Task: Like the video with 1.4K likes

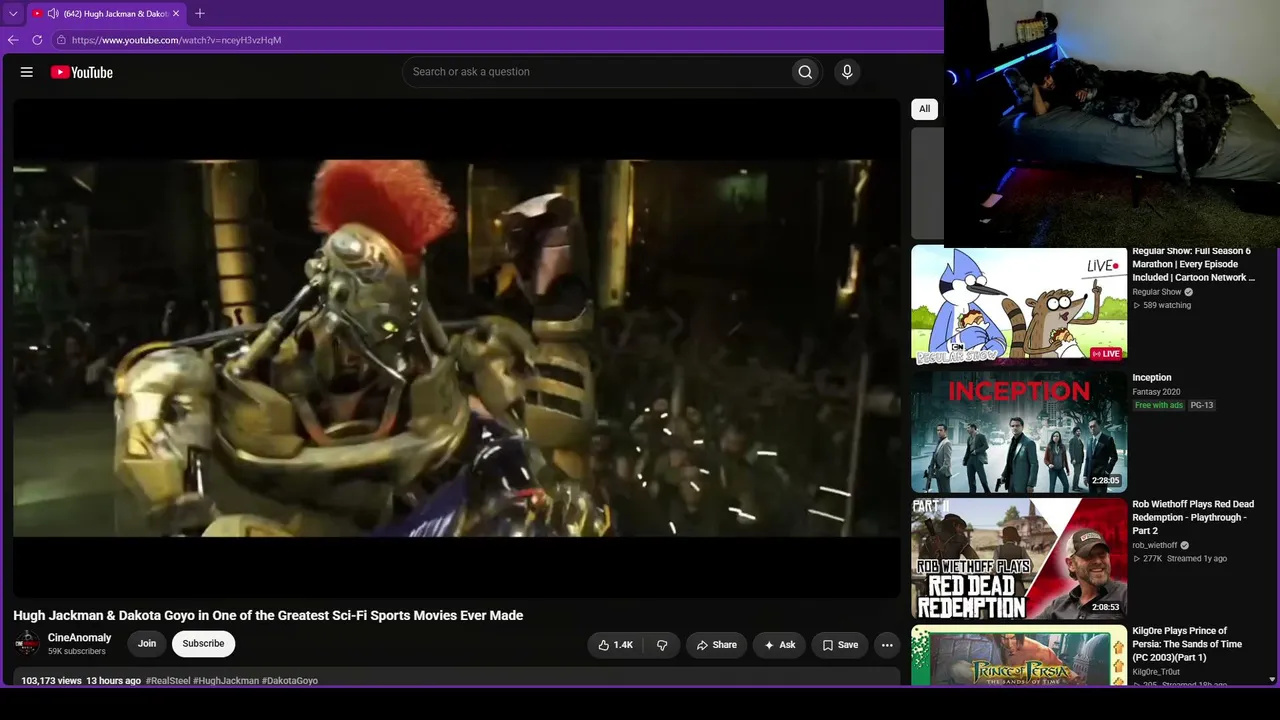Action: click(616, 645)
